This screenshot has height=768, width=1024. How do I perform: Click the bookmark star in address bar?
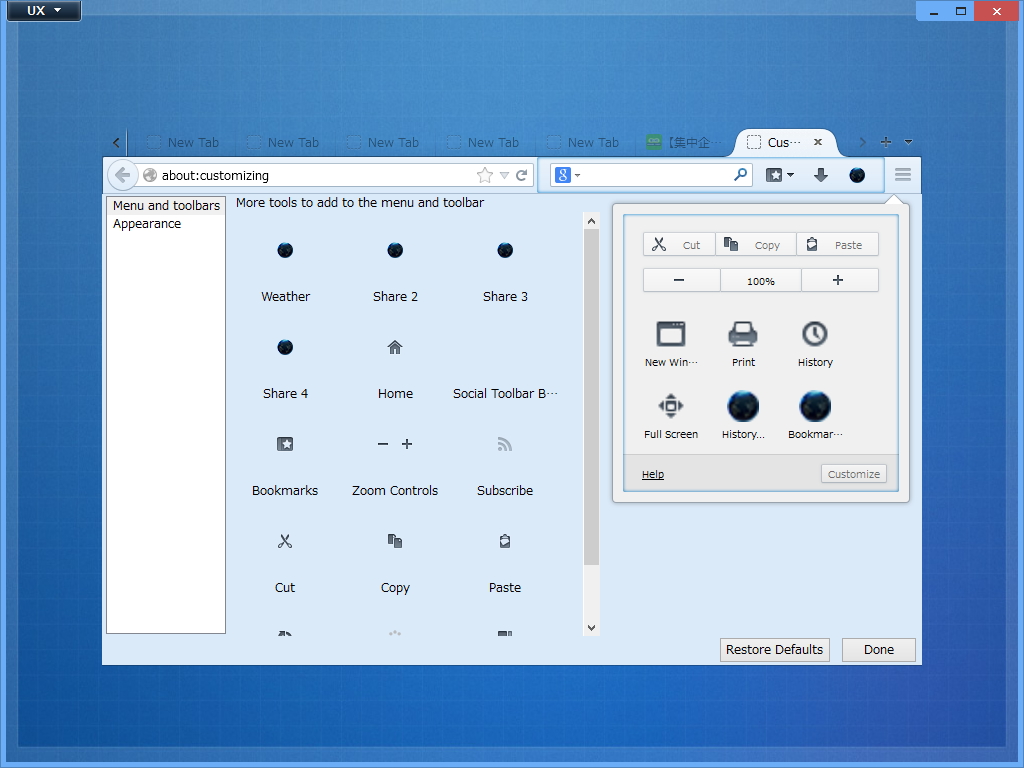pyautogui.click(x=485, y=175)
